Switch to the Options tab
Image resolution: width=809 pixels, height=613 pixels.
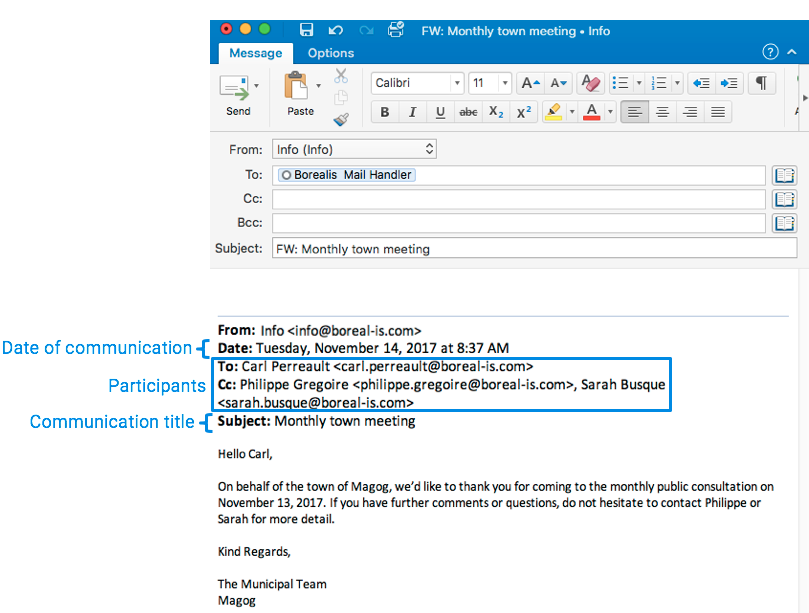click(x=331, y=53)
